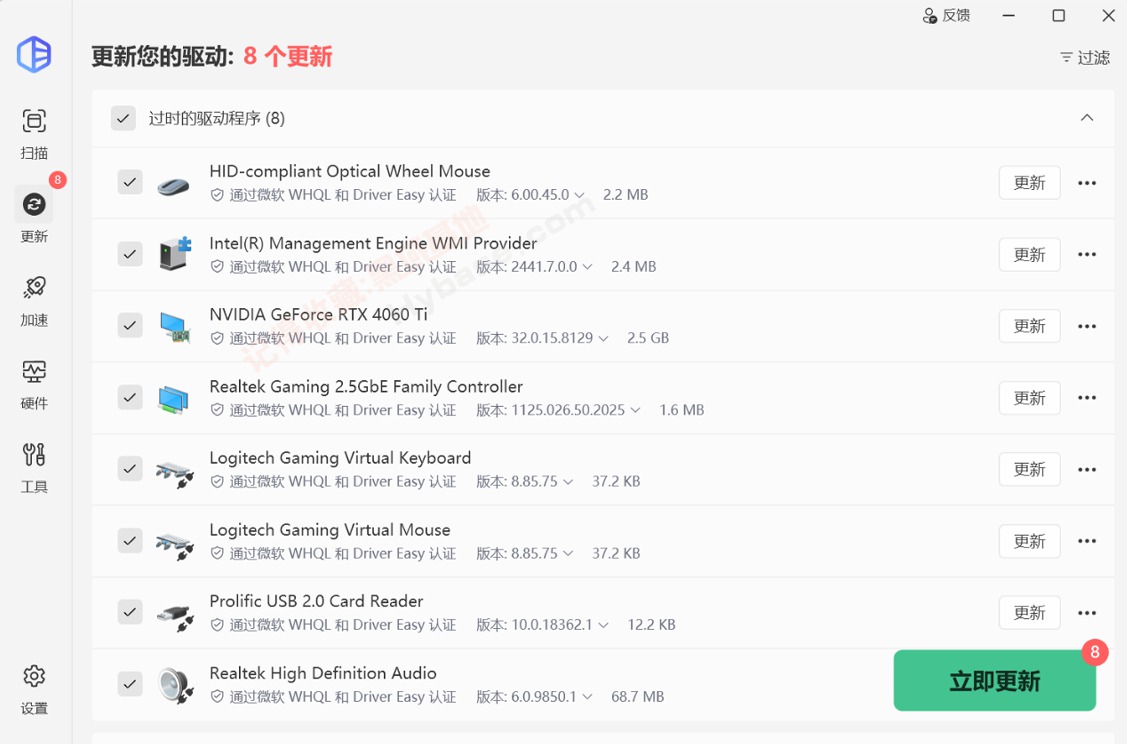The width and height of the screenshot is (1127, 744).
Task: Click the Driver Easy logo icon
Action: [x=34, y=55]
